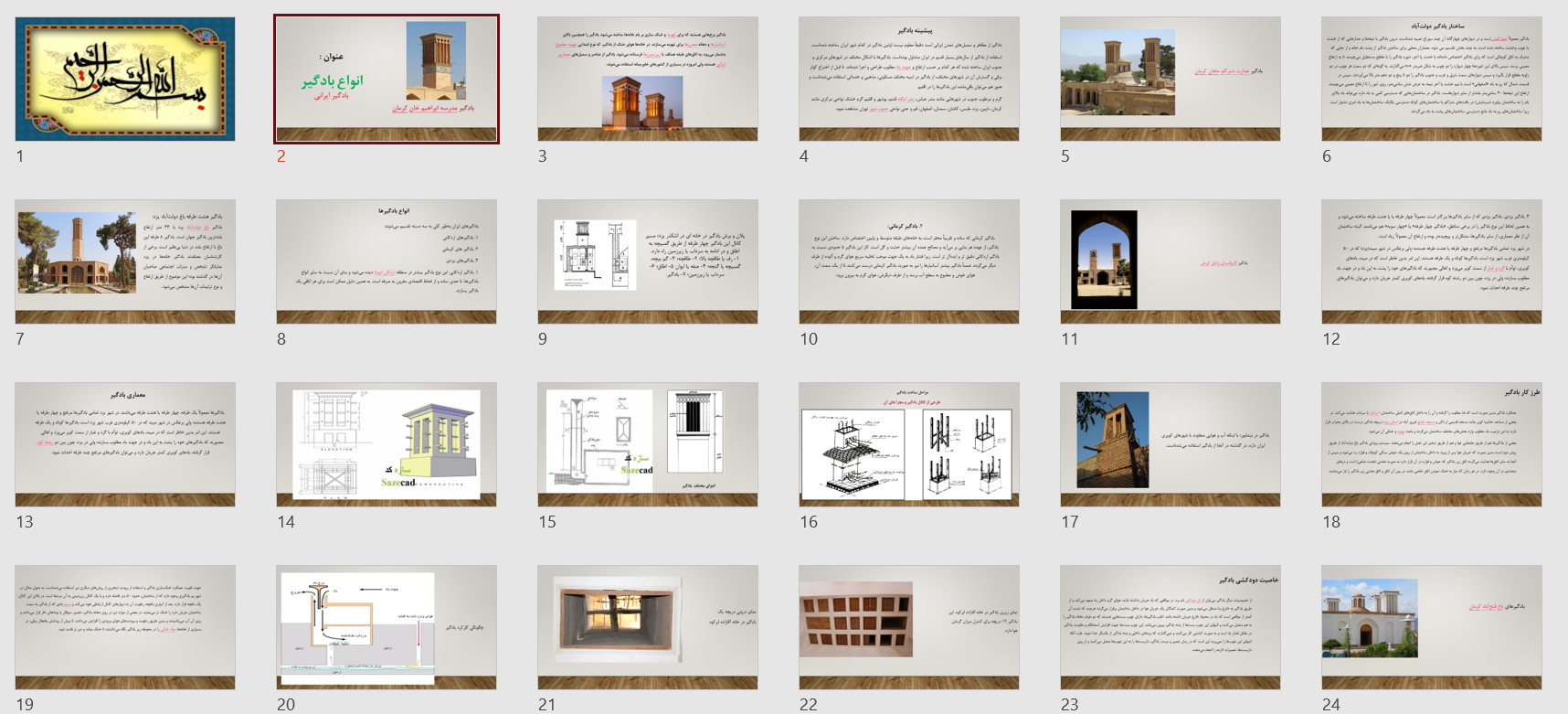Viewport: 1568px width, 714px height.
Task: Choose slide 16 titled مراحل ساخت بادگیر
Action: (x=909, y=444)
